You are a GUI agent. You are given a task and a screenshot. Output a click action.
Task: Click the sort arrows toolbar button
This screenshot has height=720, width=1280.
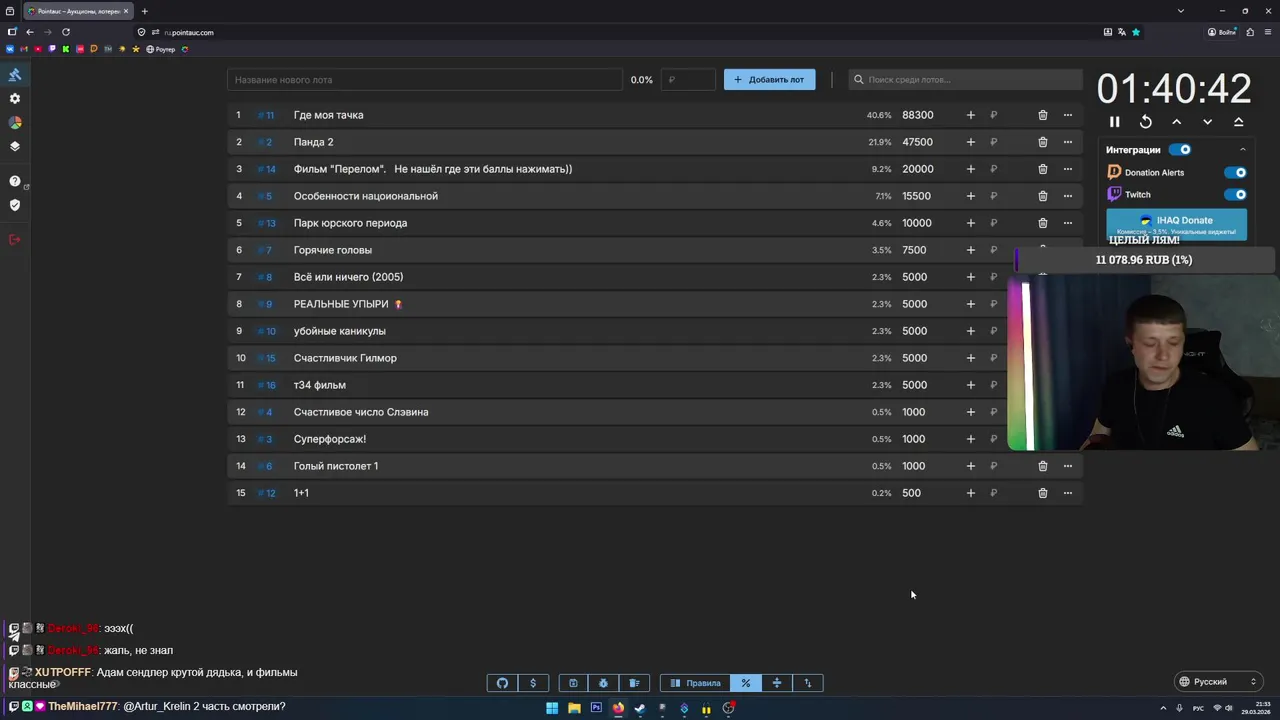[807, 683]
